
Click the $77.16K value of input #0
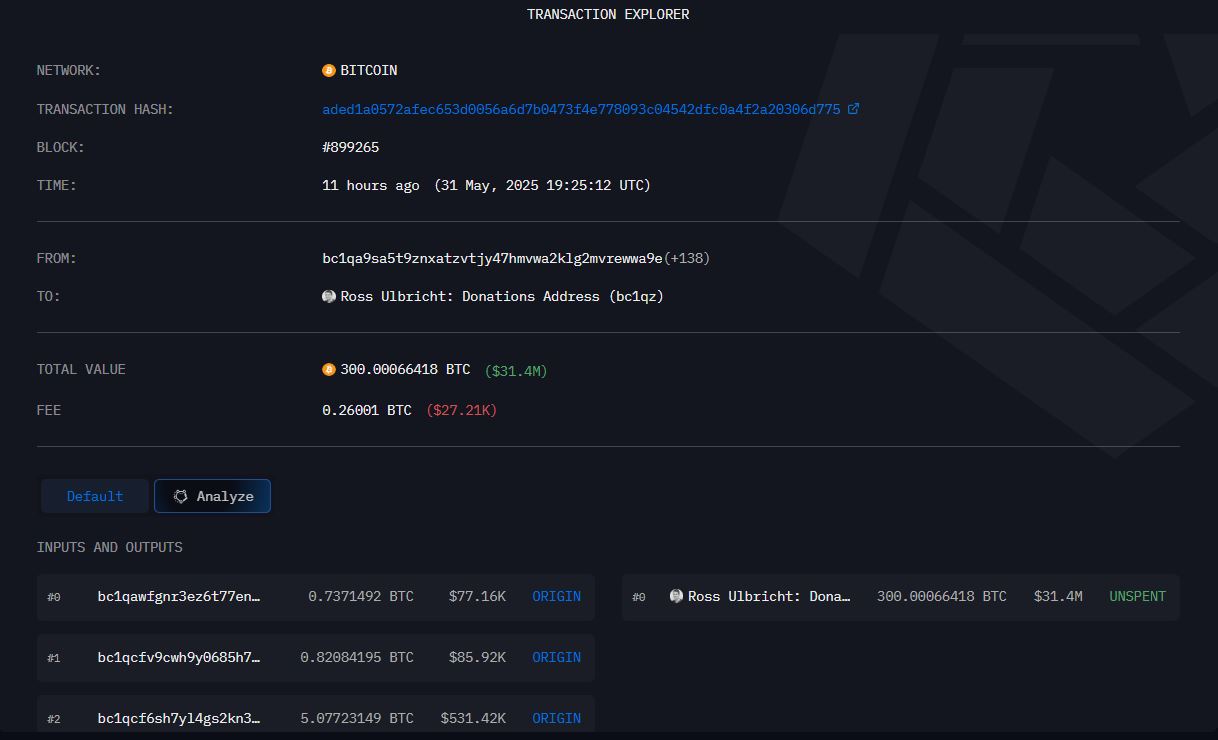click(477, 596)
